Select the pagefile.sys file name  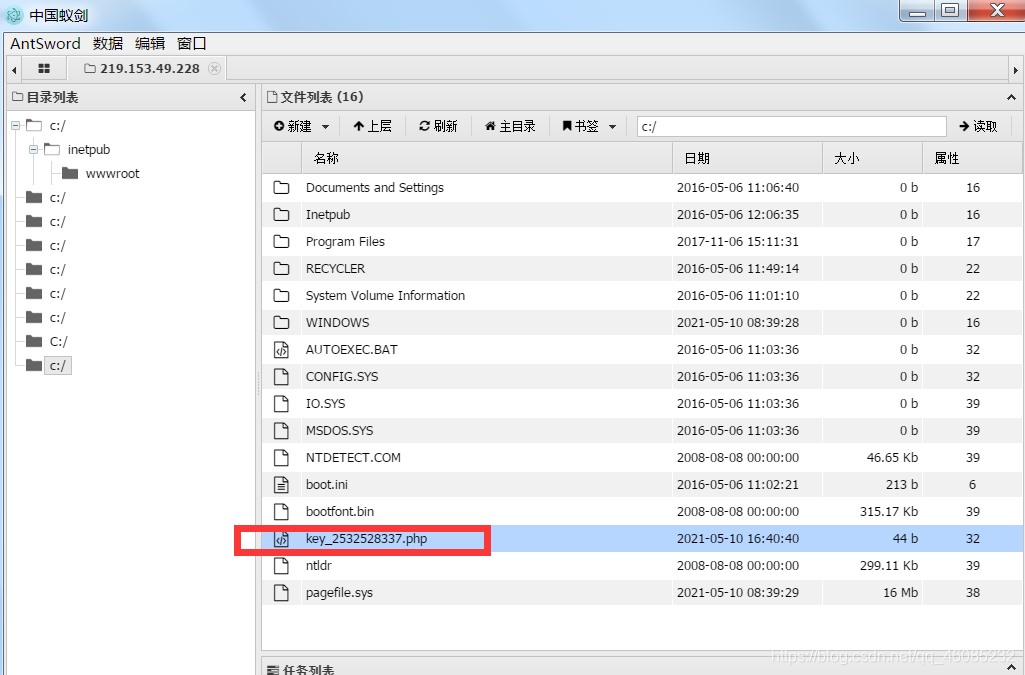pyautogui.click(x=339, y=593)
